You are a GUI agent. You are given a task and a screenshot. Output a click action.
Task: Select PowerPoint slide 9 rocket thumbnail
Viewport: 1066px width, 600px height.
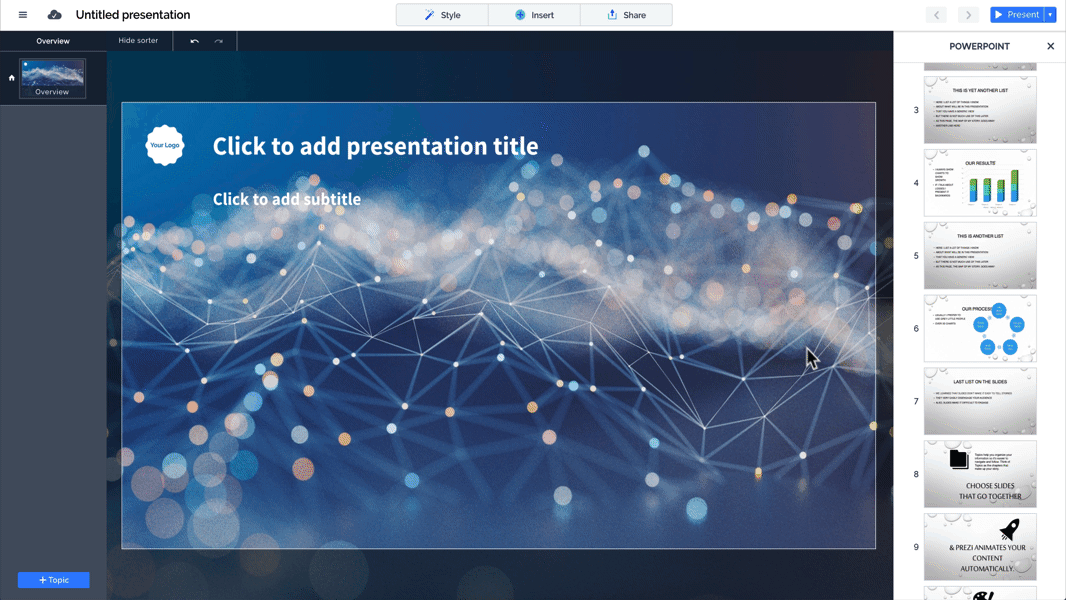[980, 546]
